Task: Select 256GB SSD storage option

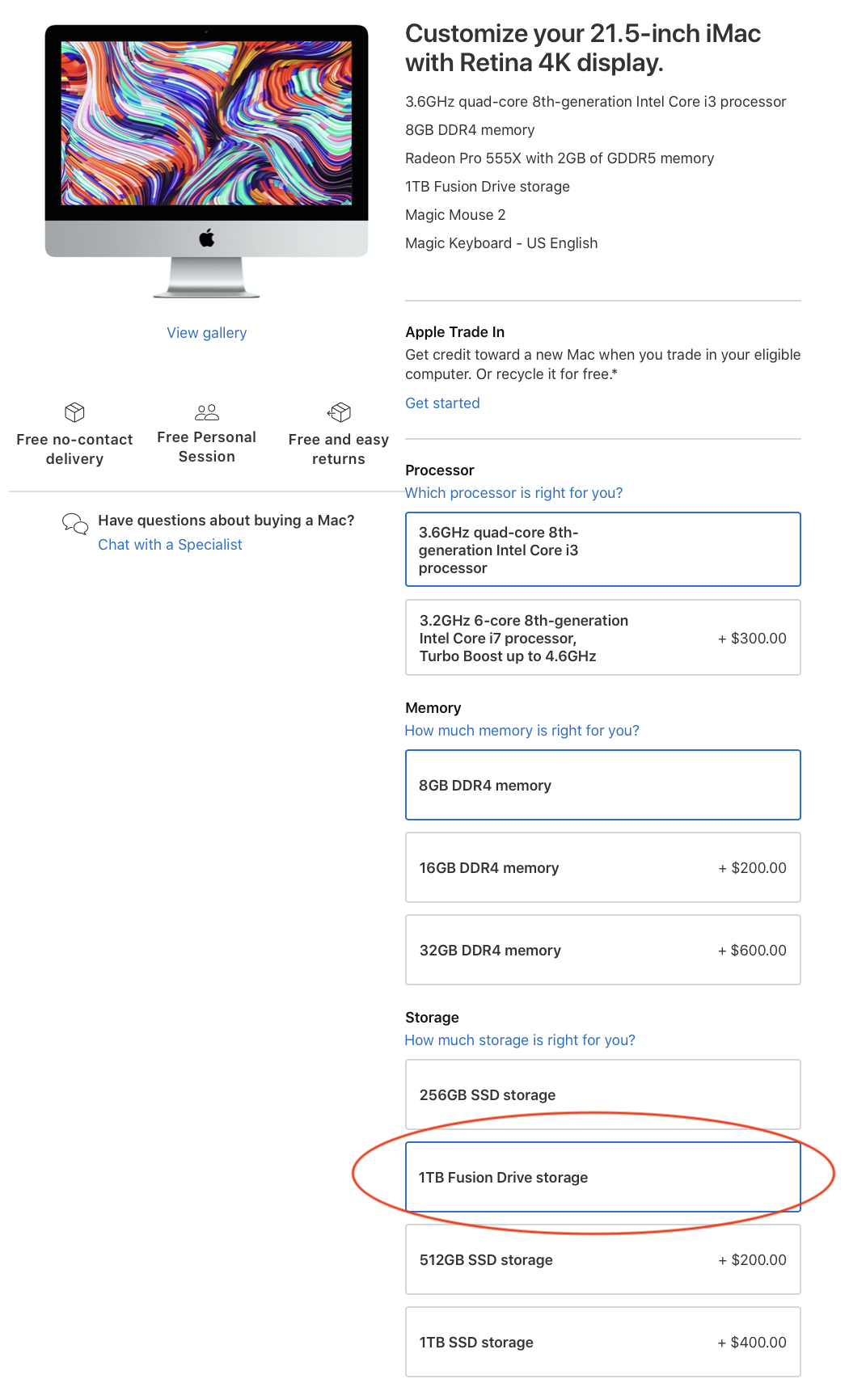Action: point(603,1095)
